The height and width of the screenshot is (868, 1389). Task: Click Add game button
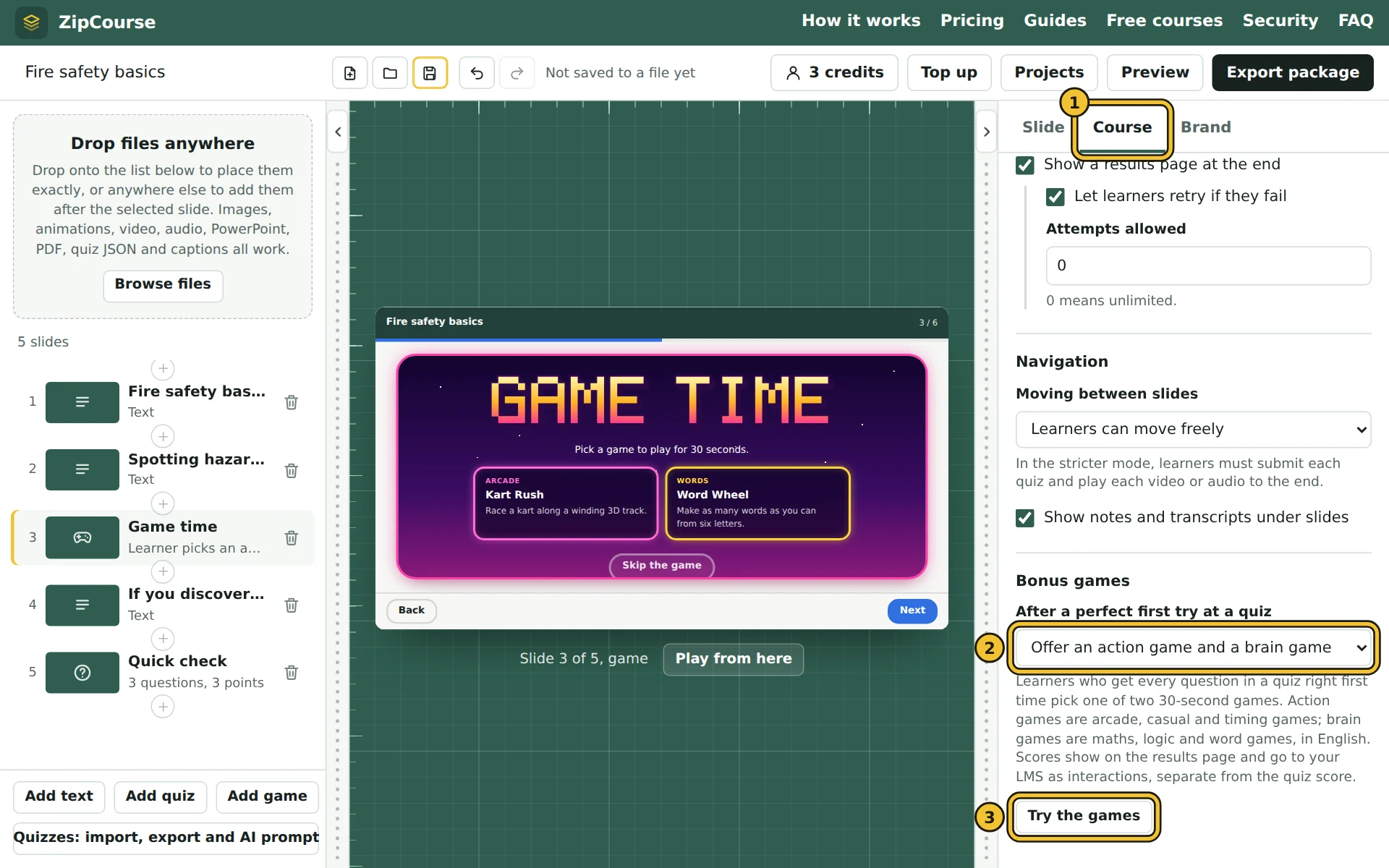[267, 797]
